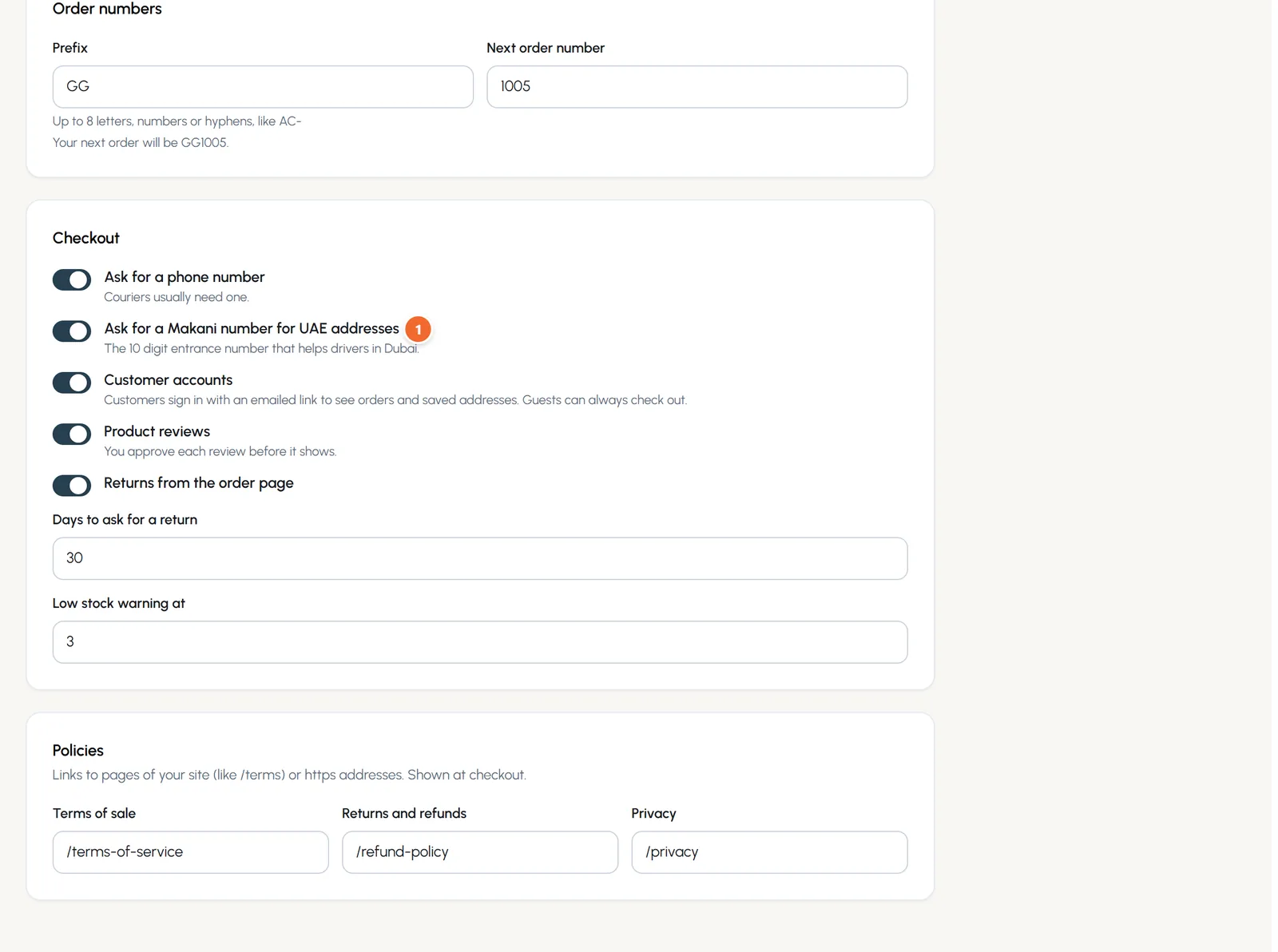Toggle the Product reviews switch
Screen dimensions: 1278x952
[72, 434]
